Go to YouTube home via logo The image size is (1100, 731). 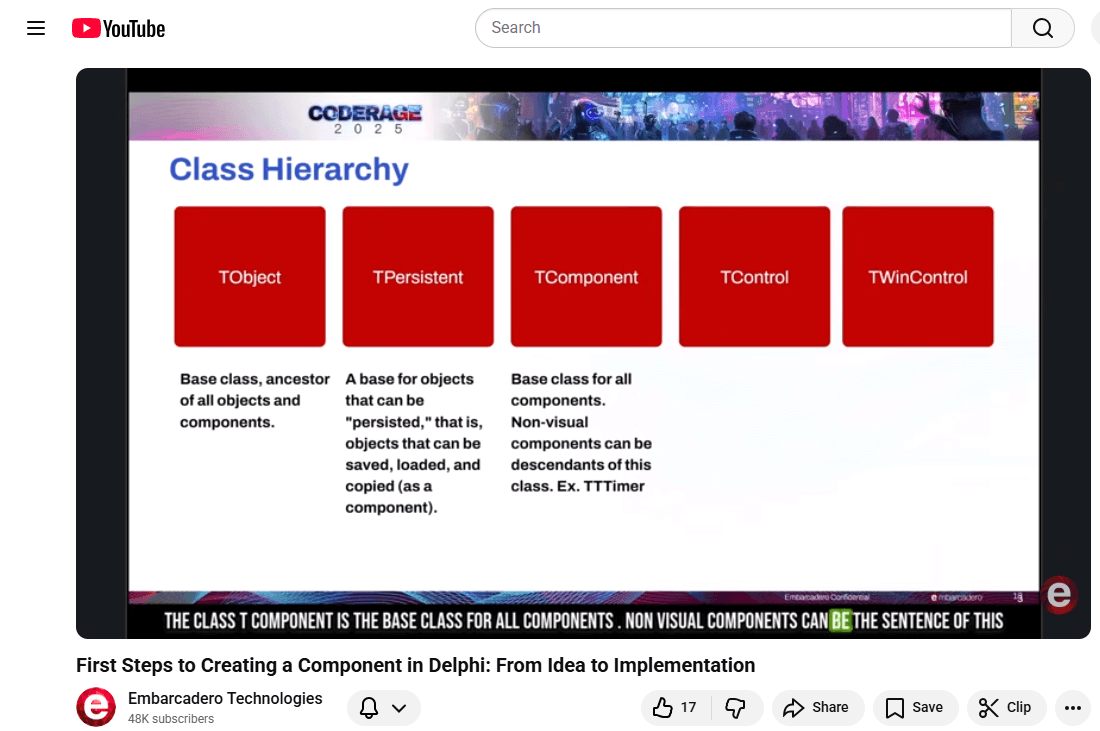119,28
